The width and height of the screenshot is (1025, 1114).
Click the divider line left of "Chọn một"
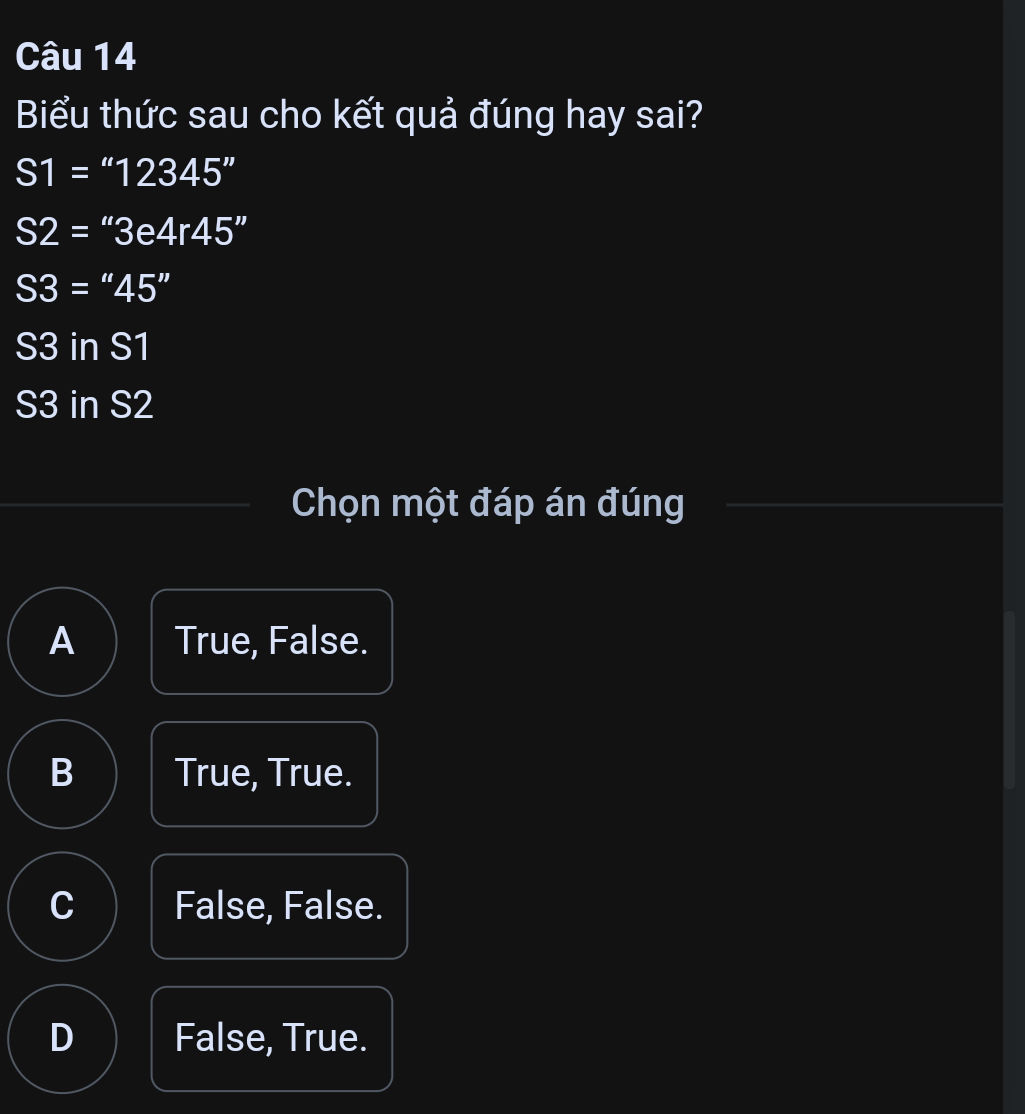pyautogui.click(x=125, y=505)
